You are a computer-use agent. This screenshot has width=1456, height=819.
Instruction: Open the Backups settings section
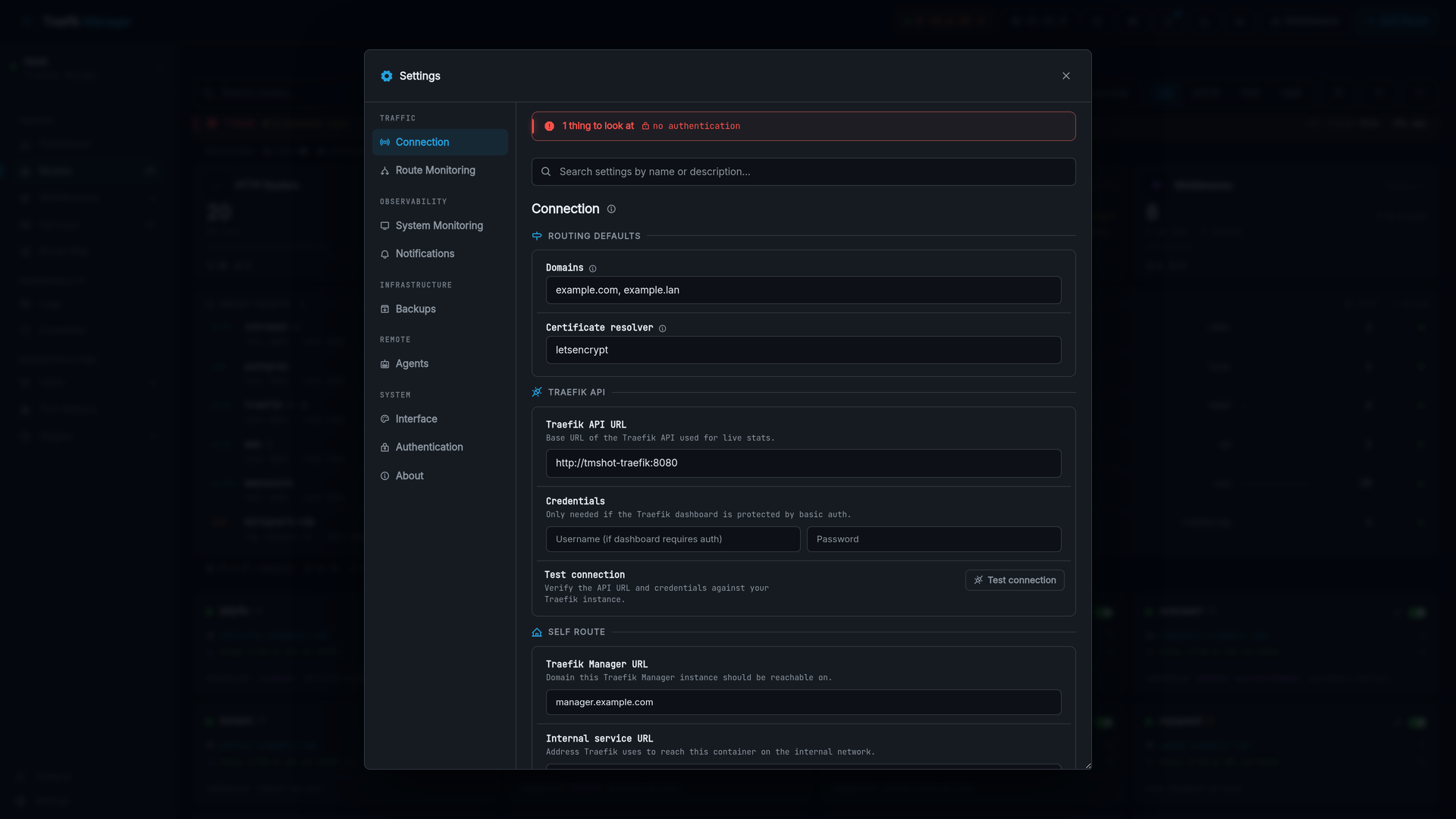tap(440, 309)
